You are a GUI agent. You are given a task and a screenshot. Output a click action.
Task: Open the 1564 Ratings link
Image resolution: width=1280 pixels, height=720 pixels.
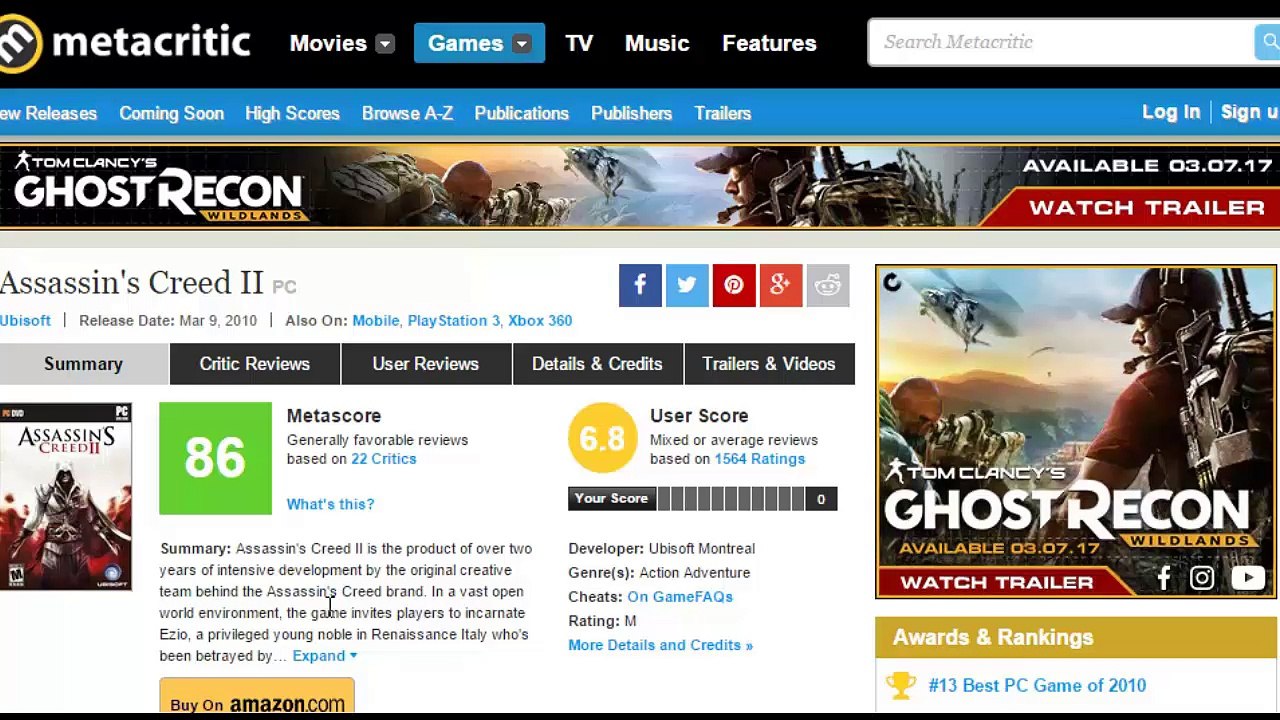coord(759,459)
